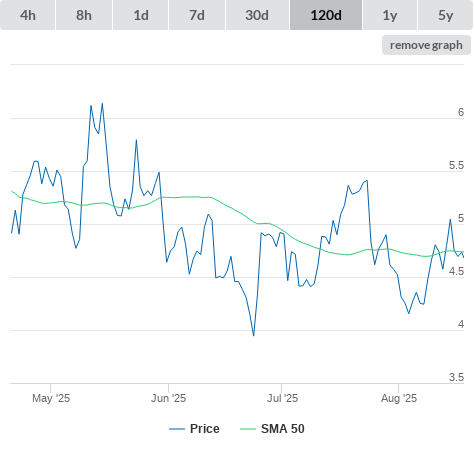Click the blue Price legend line swatch

177,429
